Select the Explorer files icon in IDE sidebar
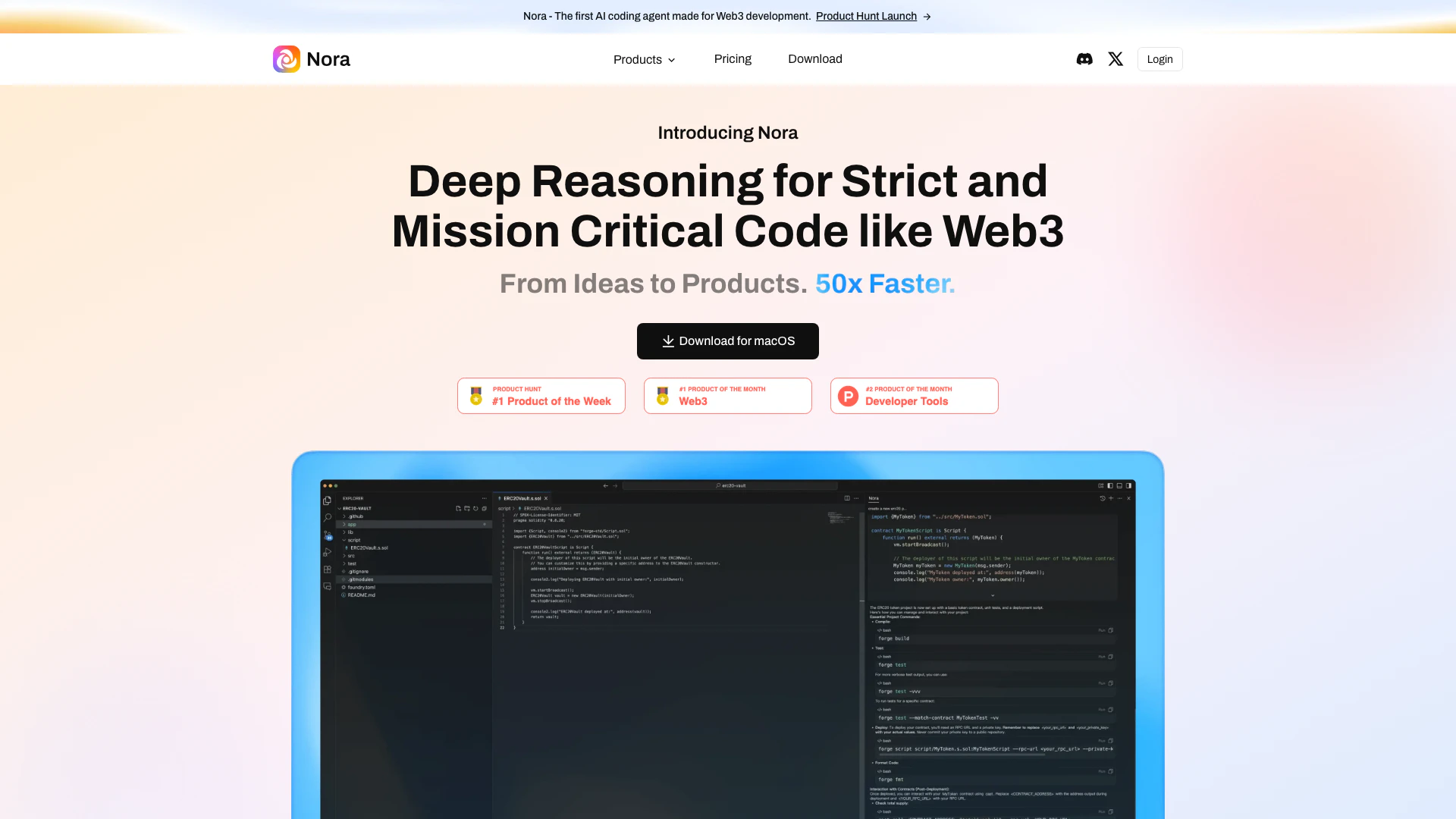The image size is (1456, 819). coord(327,500)
